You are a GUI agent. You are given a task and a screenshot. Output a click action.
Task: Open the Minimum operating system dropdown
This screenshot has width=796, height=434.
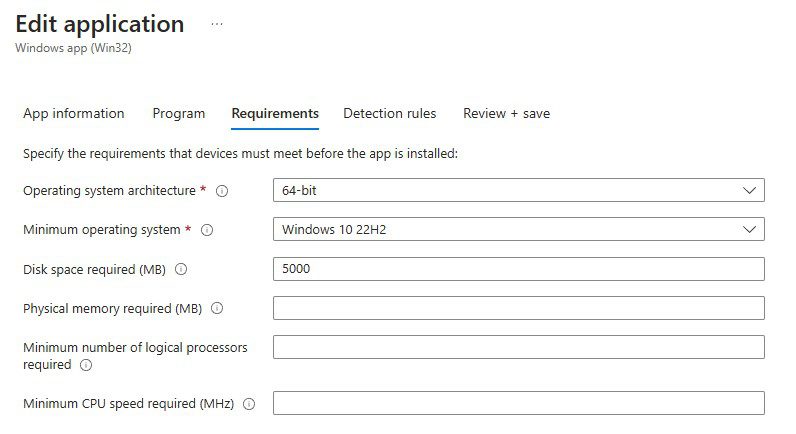518,230
